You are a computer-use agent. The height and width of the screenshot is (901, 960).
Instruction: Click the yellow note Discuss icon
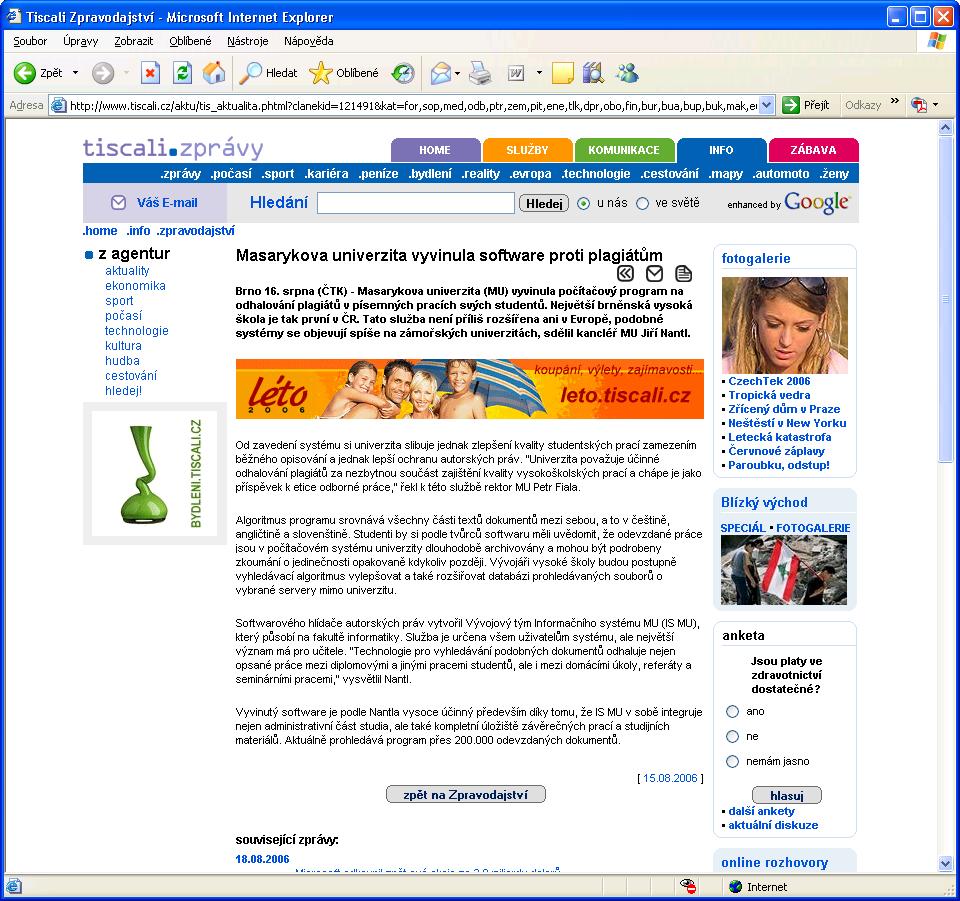562,73
